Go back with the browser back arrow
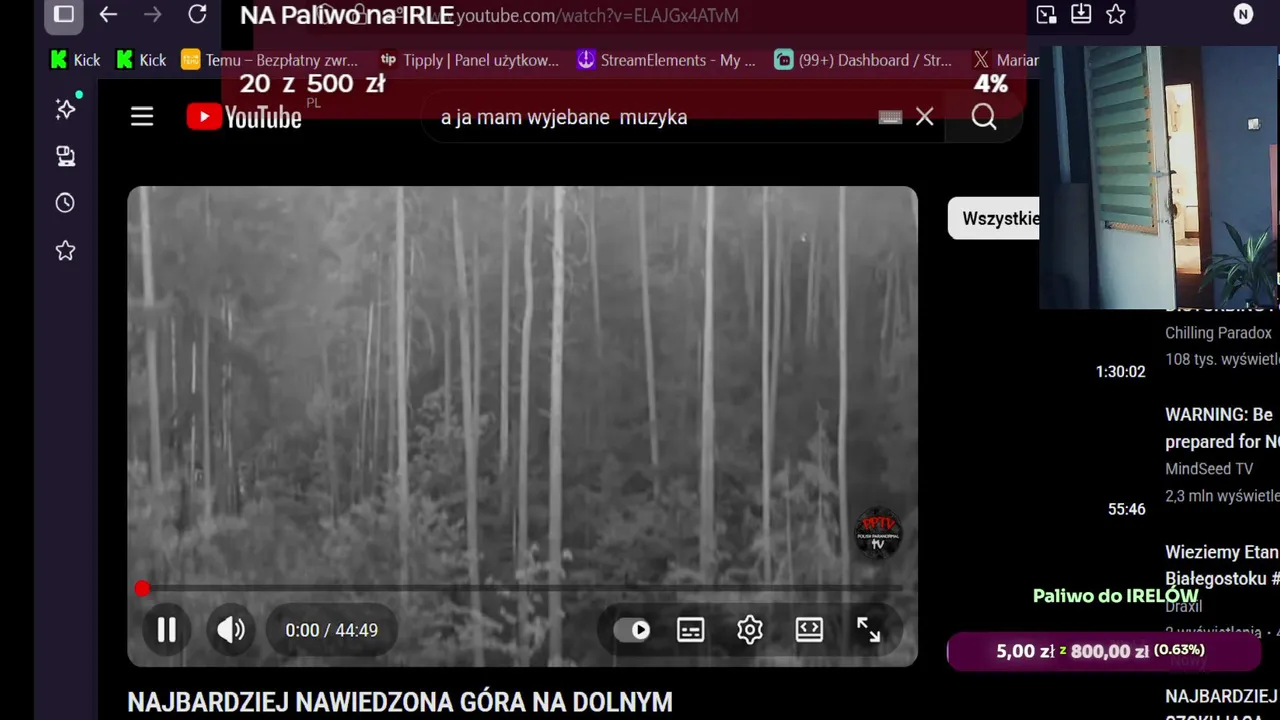 [x=108, y=15]
